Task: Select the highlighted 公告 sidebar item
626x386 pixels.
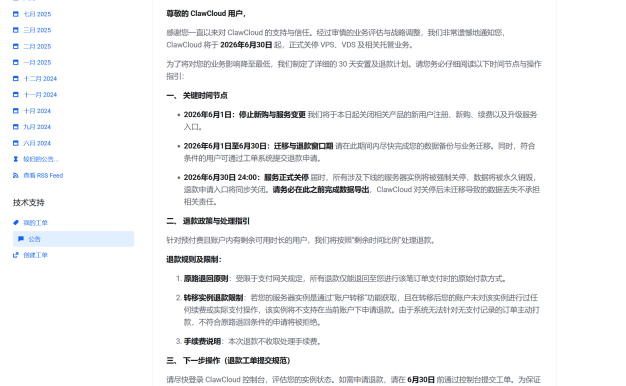Action: pyautogui.click(x=73, y=239)
